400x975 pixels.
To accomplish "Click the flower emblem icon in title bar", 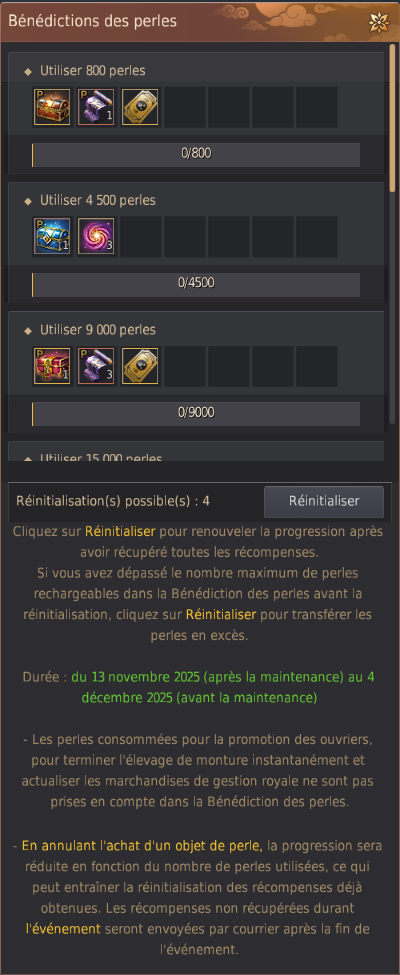I will click(379, 22).
